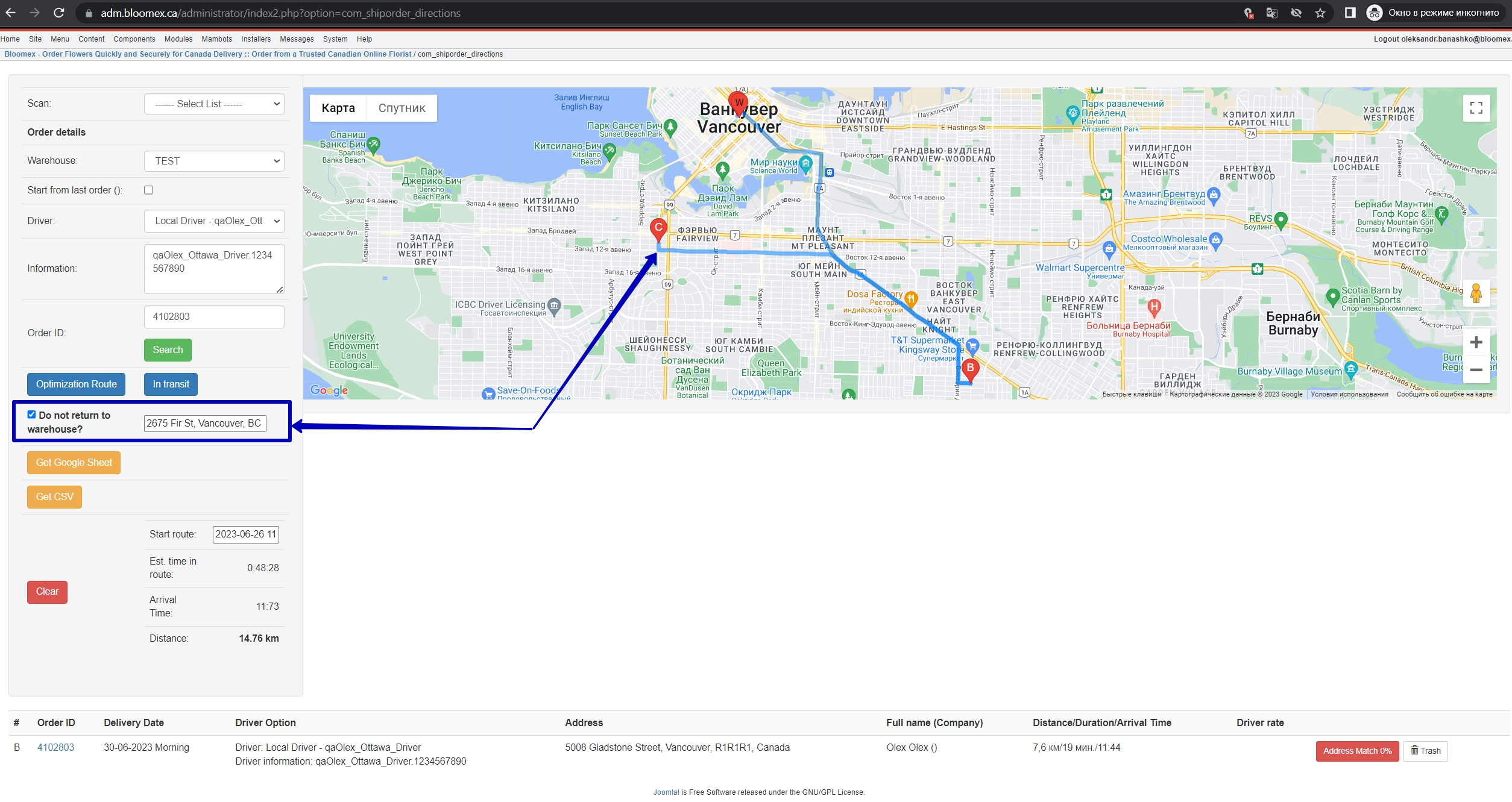Image resolution: width=1512 pixels, height=802 pixels.
Task: Open the Driver selection dropdown
Action: coord(214,221)
